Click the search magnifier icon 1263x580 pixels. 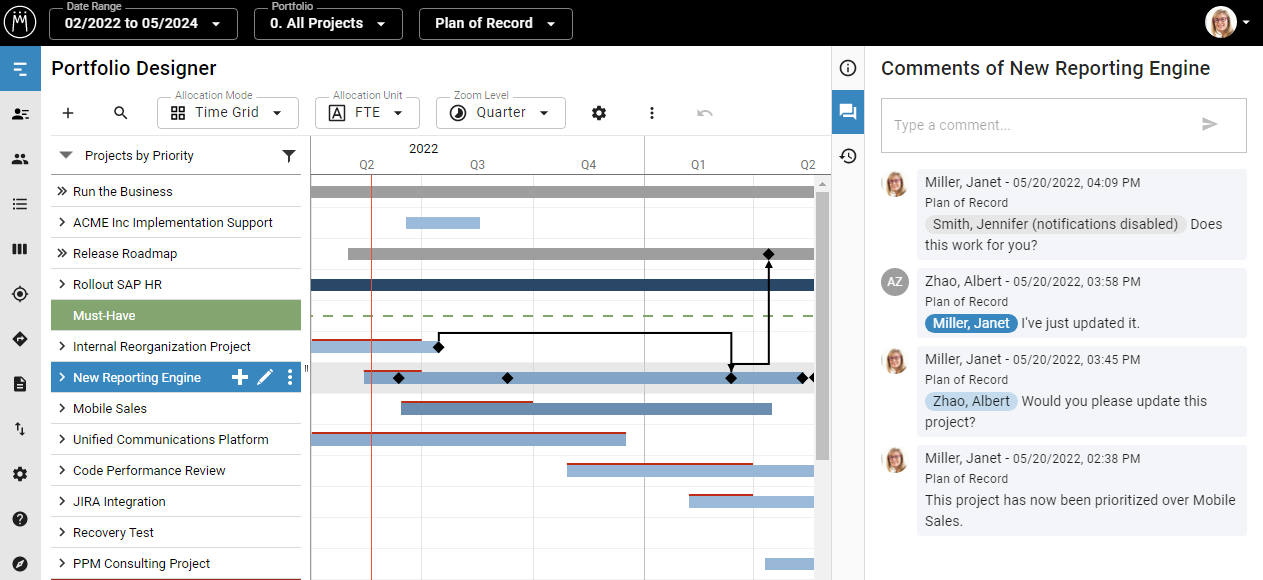[121, 113]
